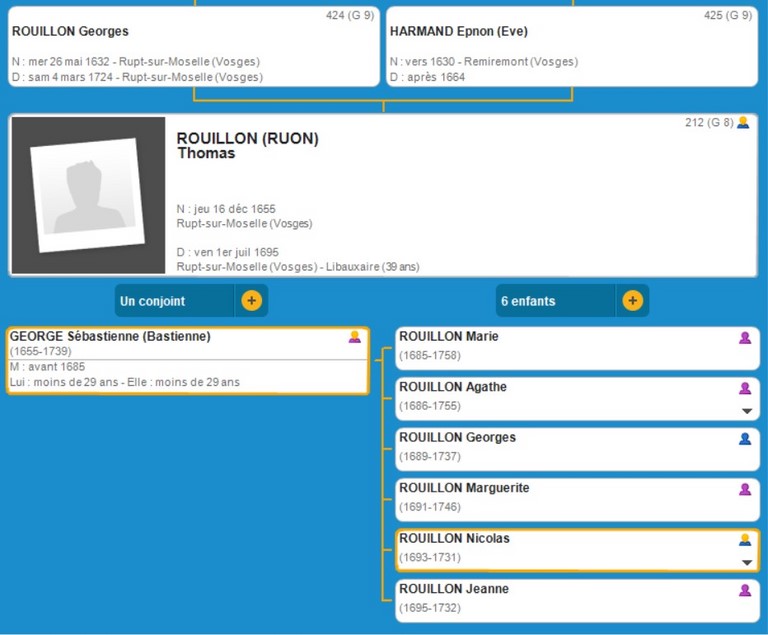Open father Rouillon Georges' card

pyautogui.click(x=190, y=47)
